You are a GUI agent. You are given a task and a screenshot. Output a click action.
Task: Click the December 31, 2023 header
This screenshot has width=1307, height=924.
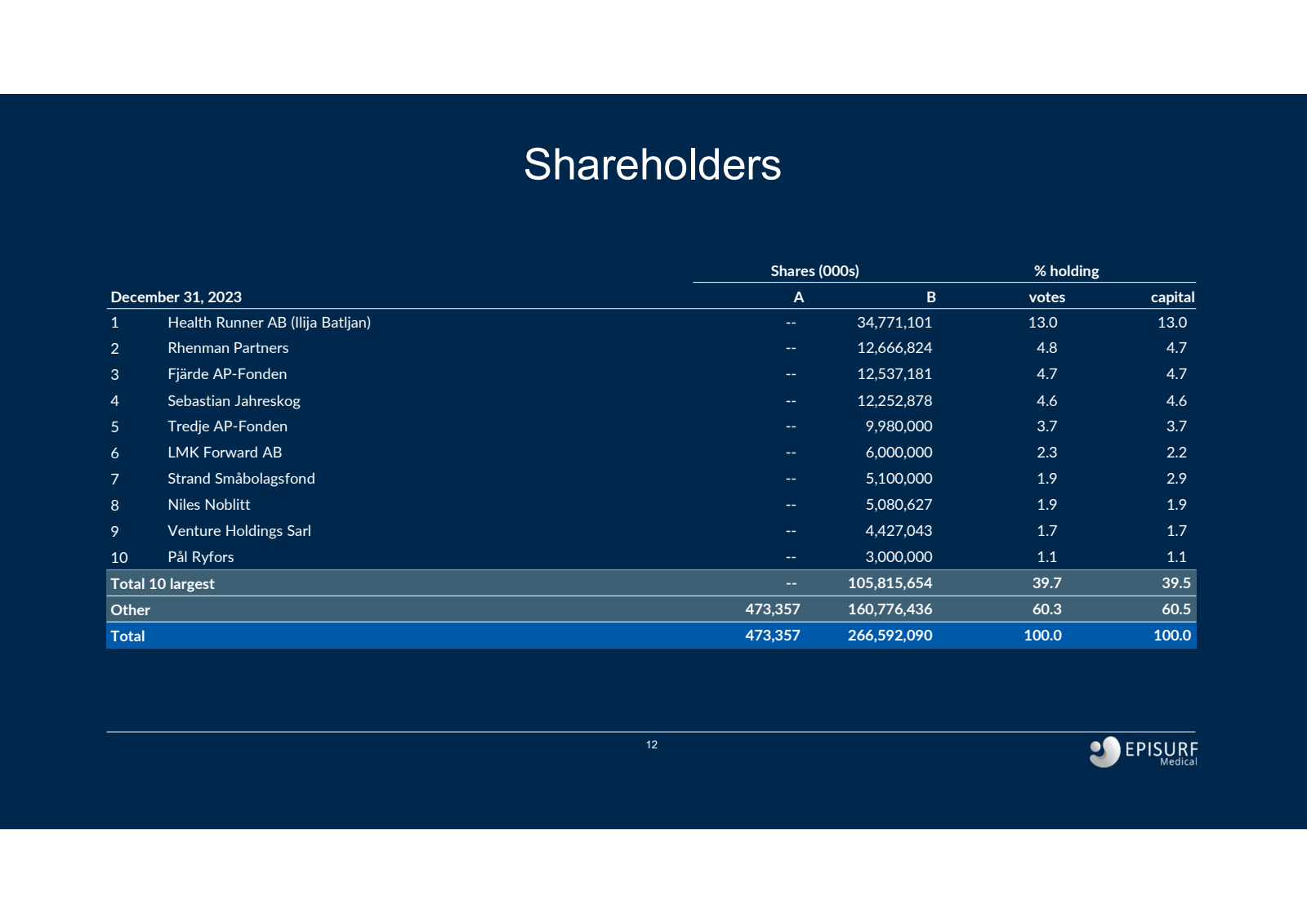click(176, 297)
